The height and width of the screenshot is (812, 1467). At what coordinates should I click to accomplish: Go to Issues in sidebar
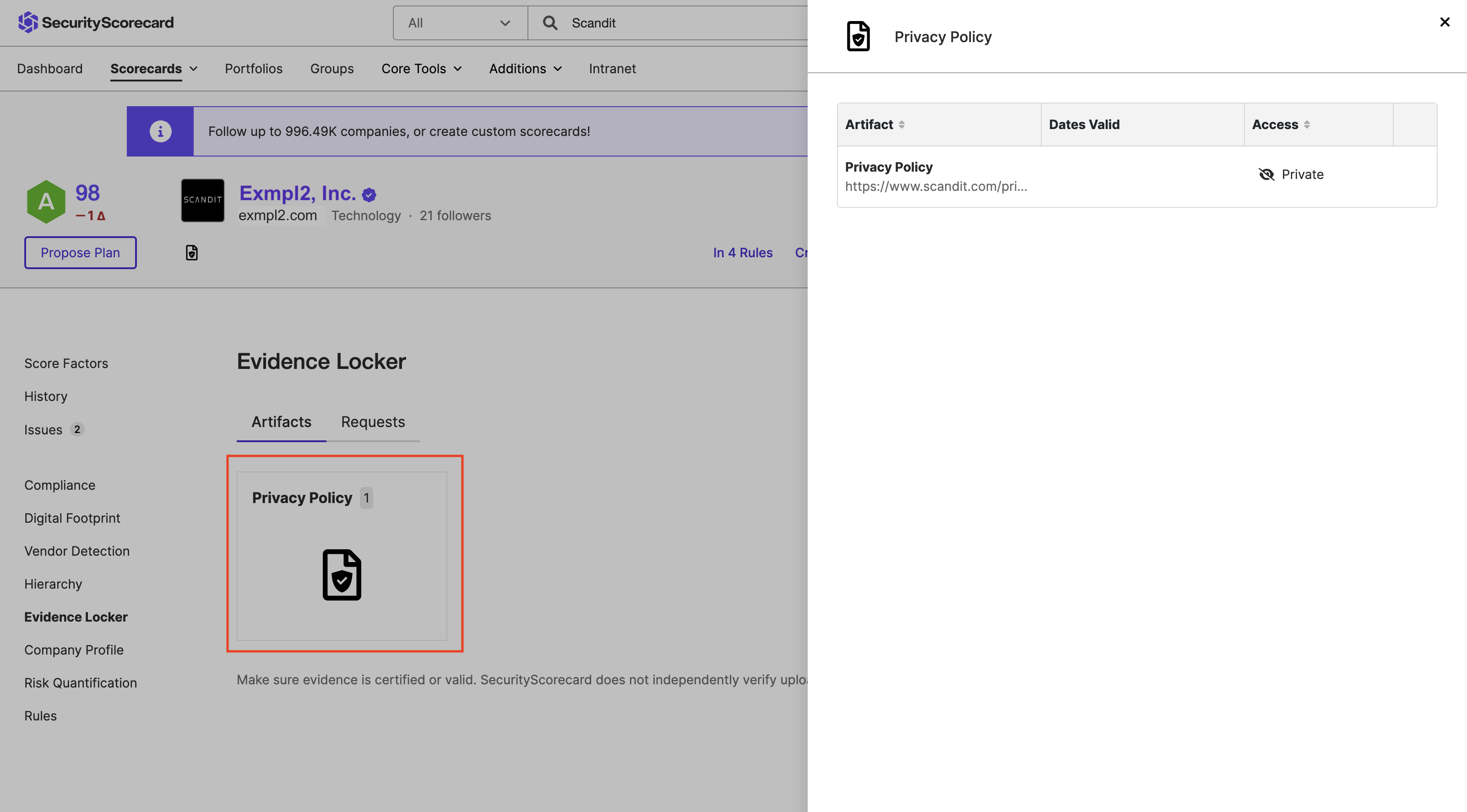[x=43, y=429]
